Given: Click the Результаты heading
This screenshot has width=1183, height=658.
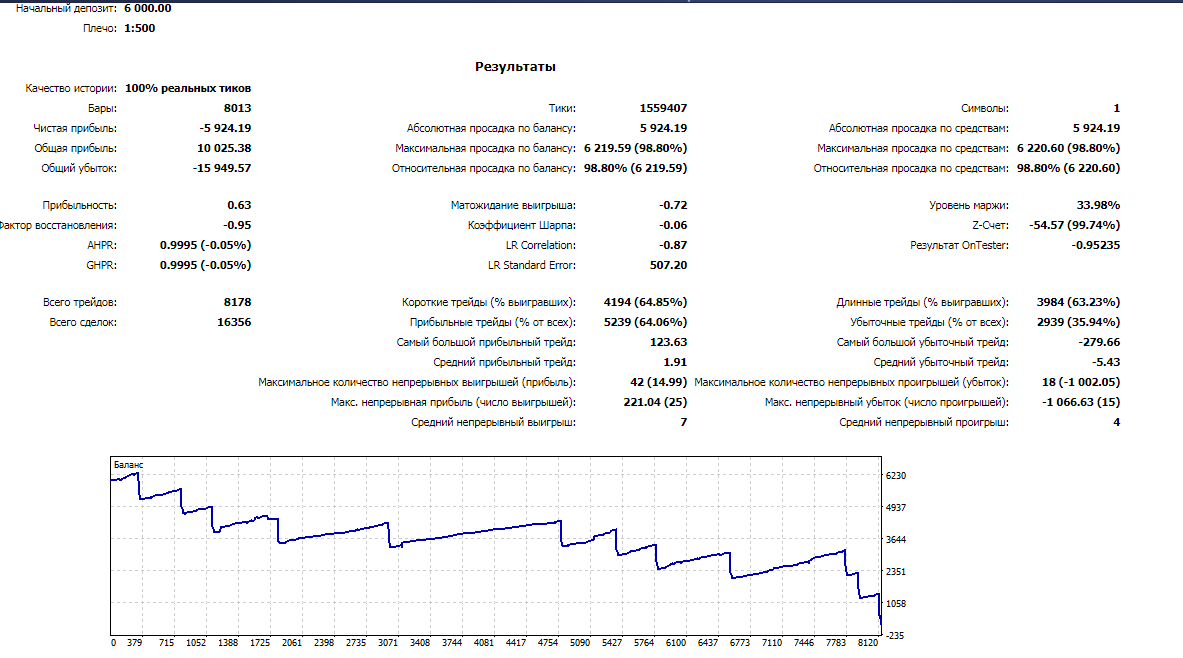Looking at the screenshot, I should click(x=515, y=66).
